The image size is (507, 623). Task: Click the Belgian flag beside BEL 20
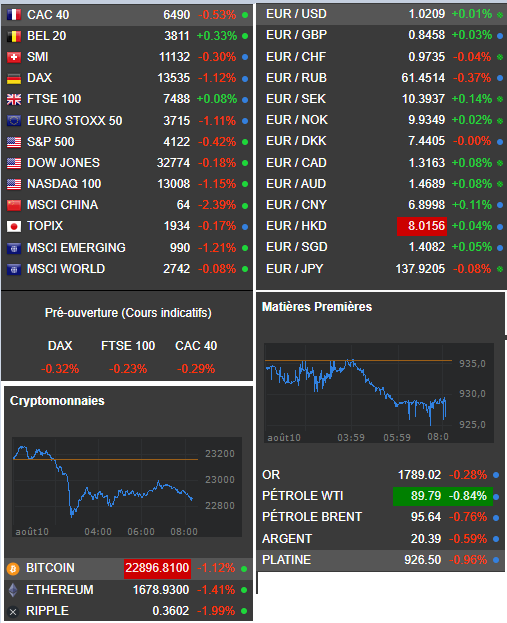[14, 37]
